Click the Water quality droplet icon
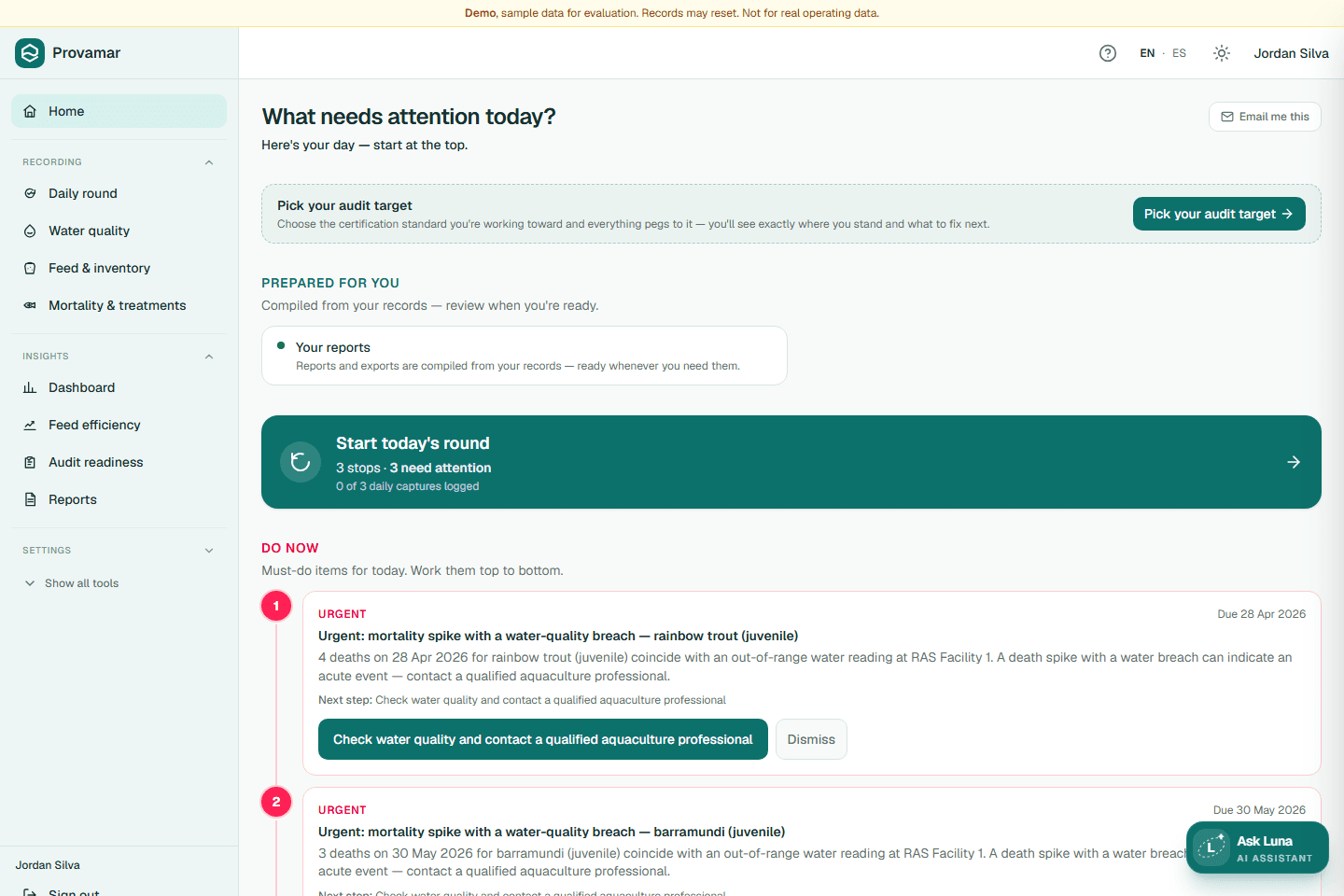 30,231
